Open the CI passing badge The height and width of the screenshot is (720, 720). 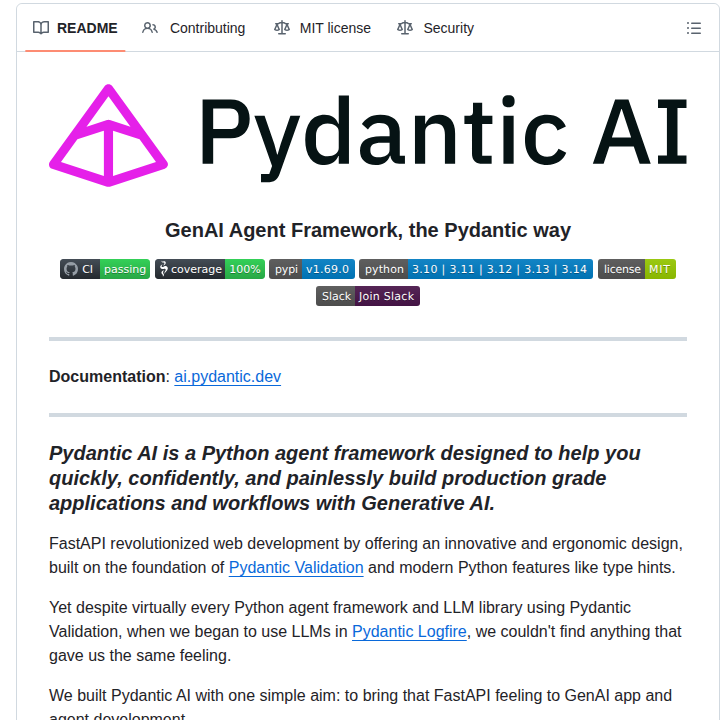(x=105, y=269)
